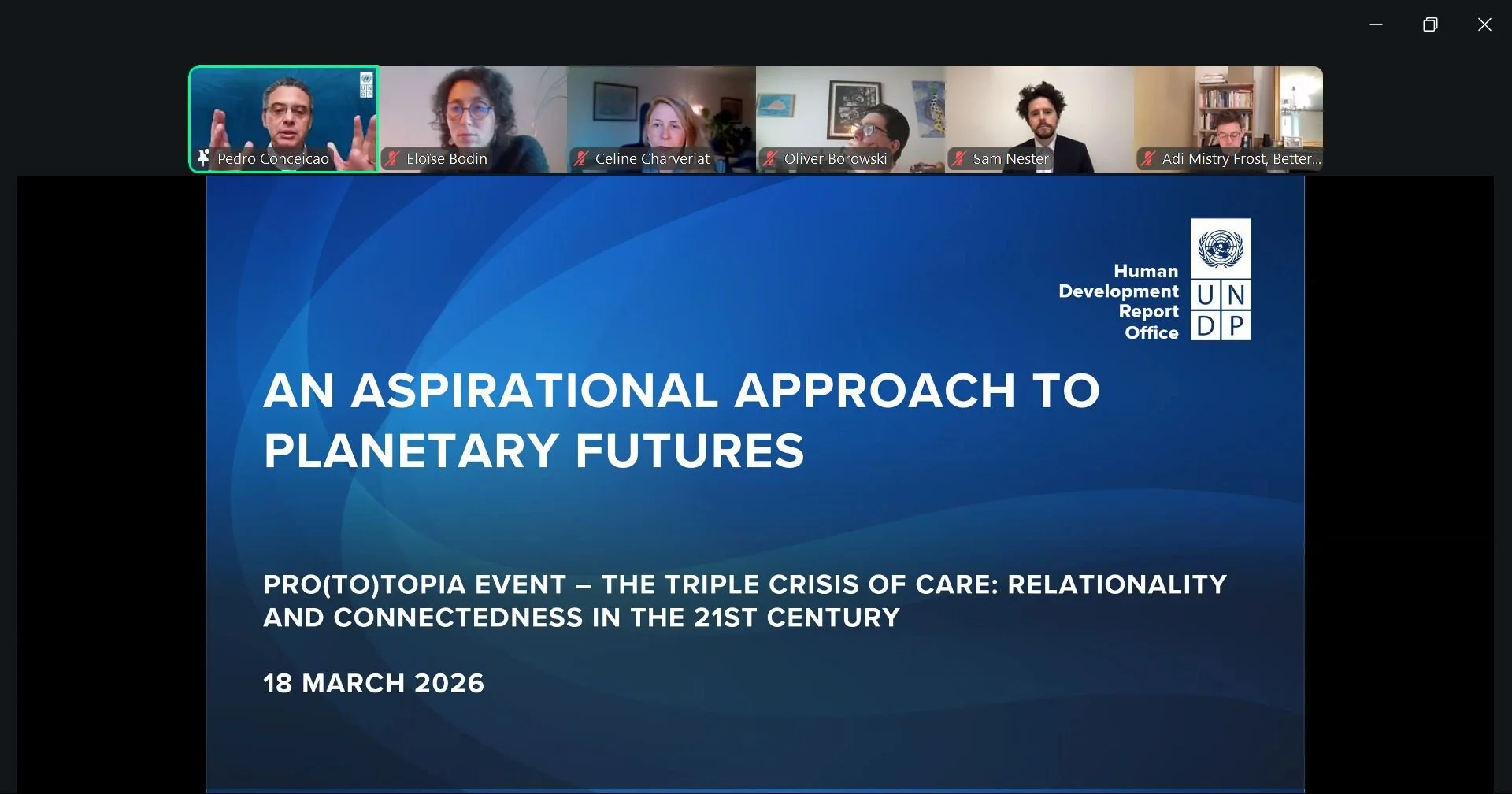Viewport: 1512px width, 794px height.
Task: Click the name label 'Adi Mistry Frost, Better...'
Action: 1241,158
